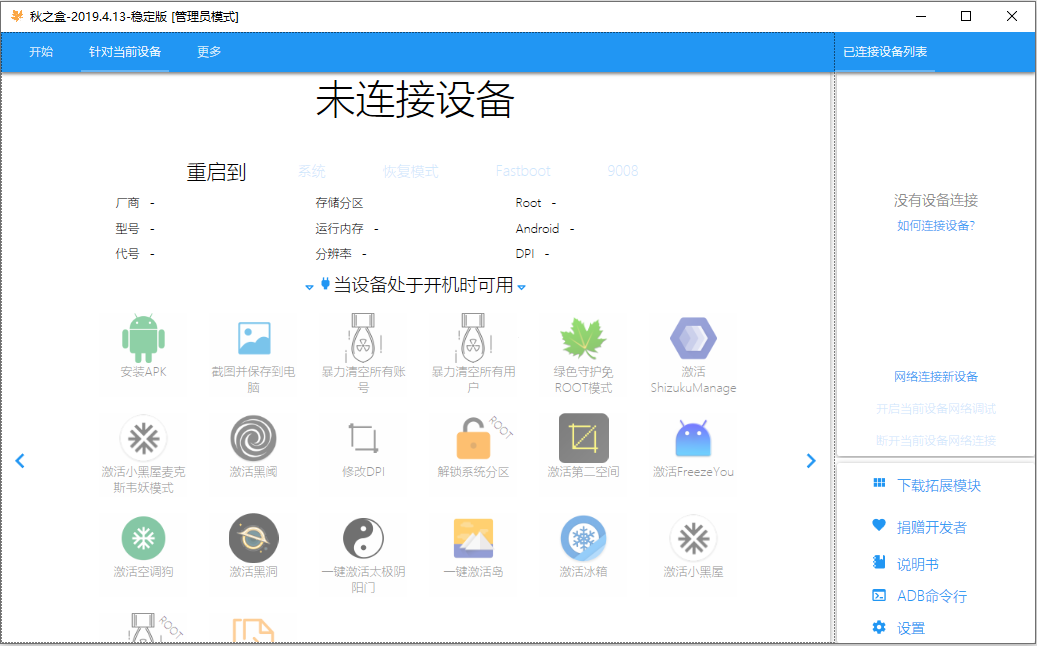Image resolution: width=1037 pixels, height=646 pixels.
Task: Go to next page with right arrow
Action: click(x=811, y=461)
